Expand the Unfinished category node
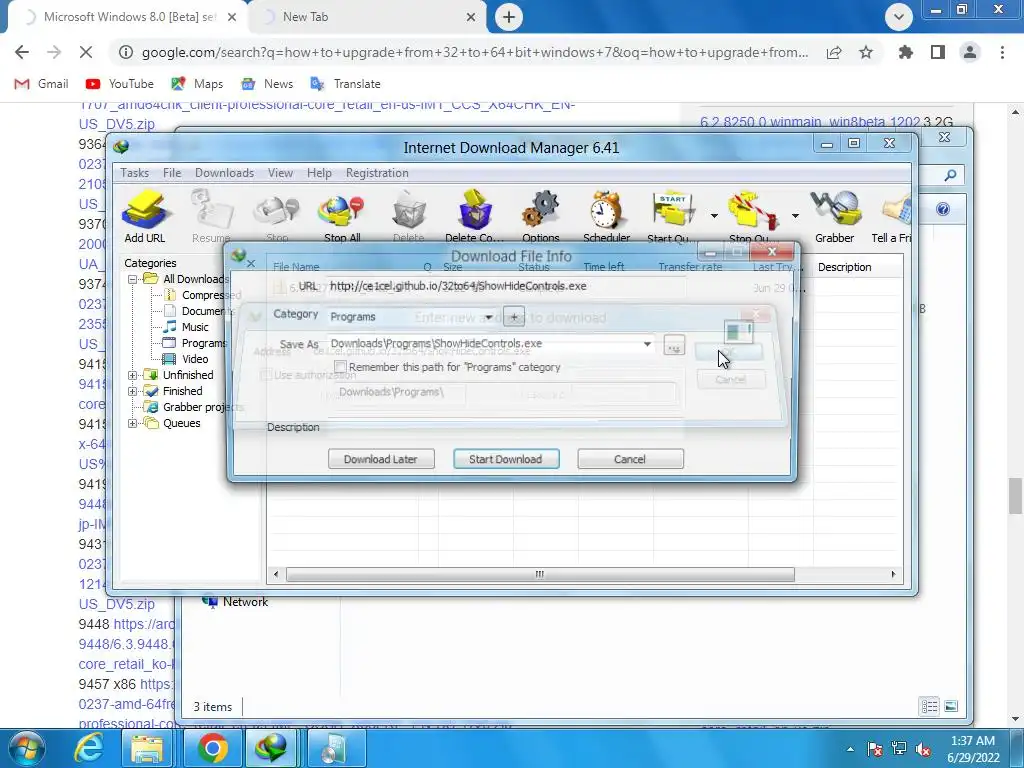 (133, 375)
